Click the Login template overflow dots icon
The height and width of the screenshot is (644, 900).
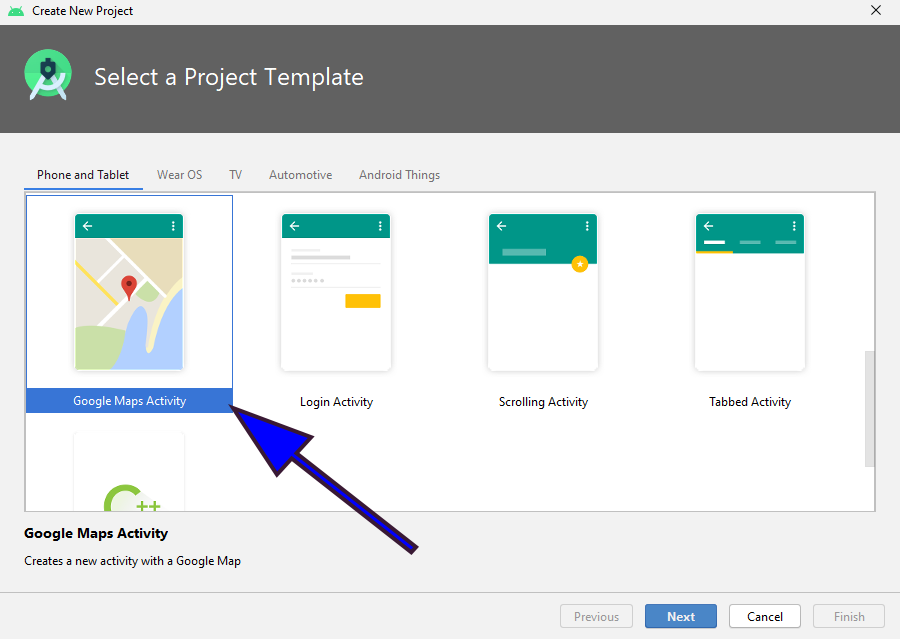(x=380, y=226)
